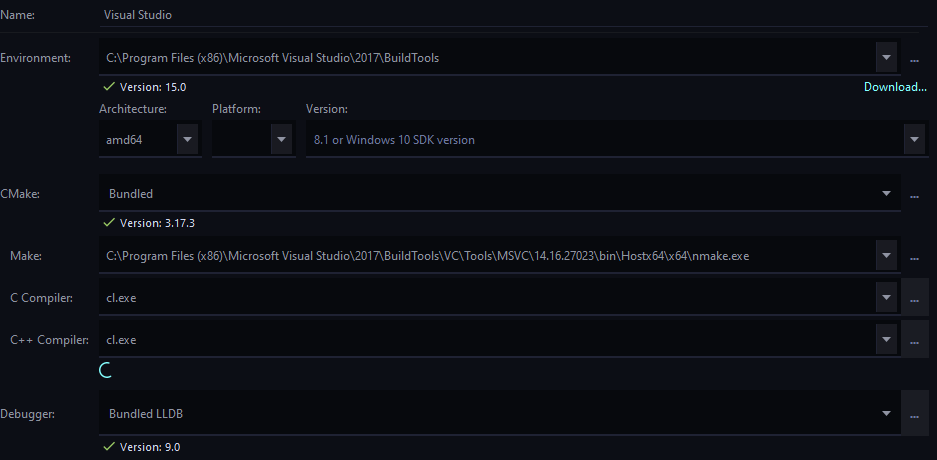Click browse ellipsis beside C++ Compiler field

914,340
